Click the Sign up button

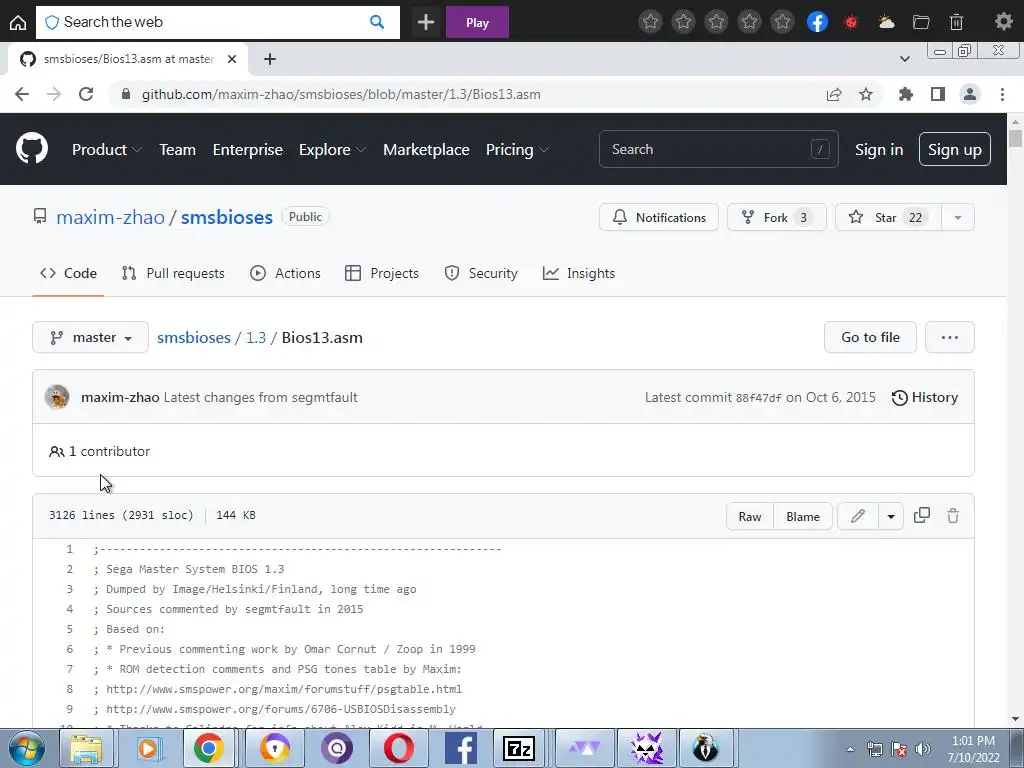pos(955,150)
